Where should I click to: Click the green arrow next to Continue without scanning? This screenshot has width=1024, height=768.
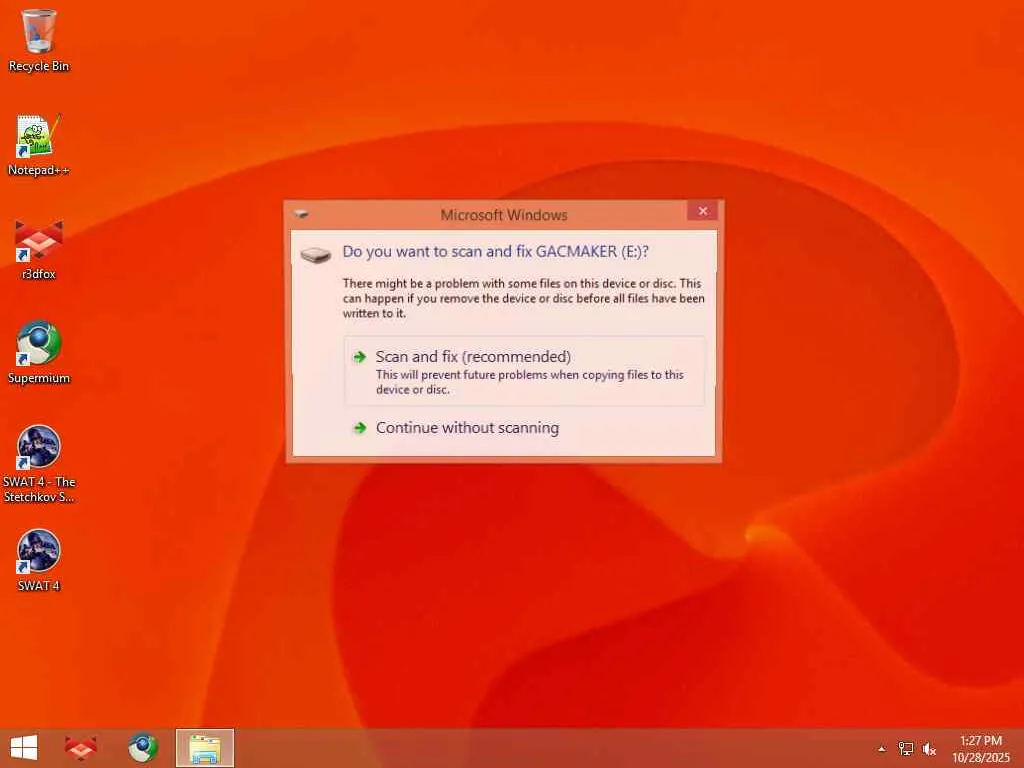(359, 428)
